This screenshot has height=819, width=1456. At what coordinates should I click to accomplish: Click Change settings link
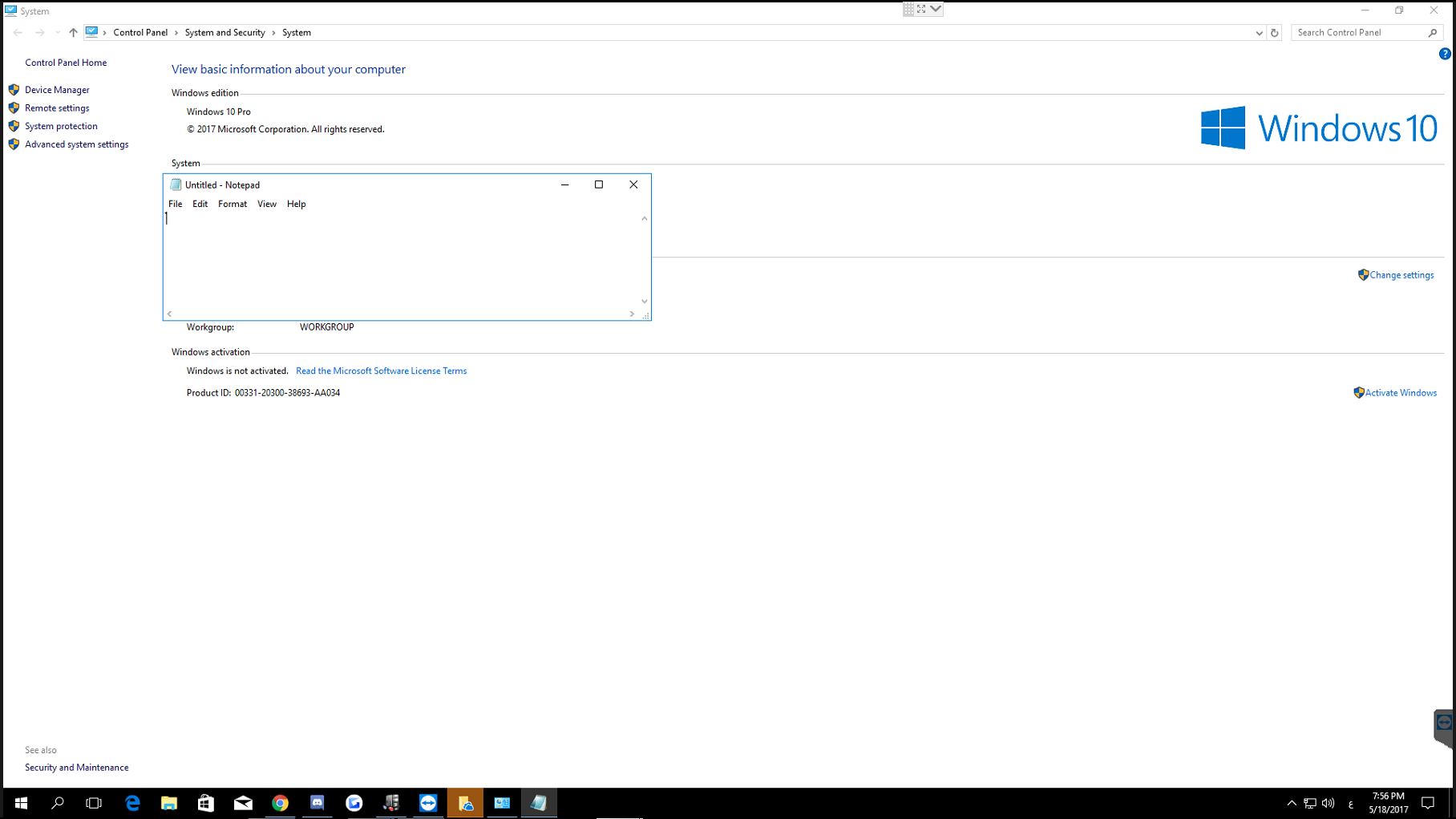coord(1401,275)
